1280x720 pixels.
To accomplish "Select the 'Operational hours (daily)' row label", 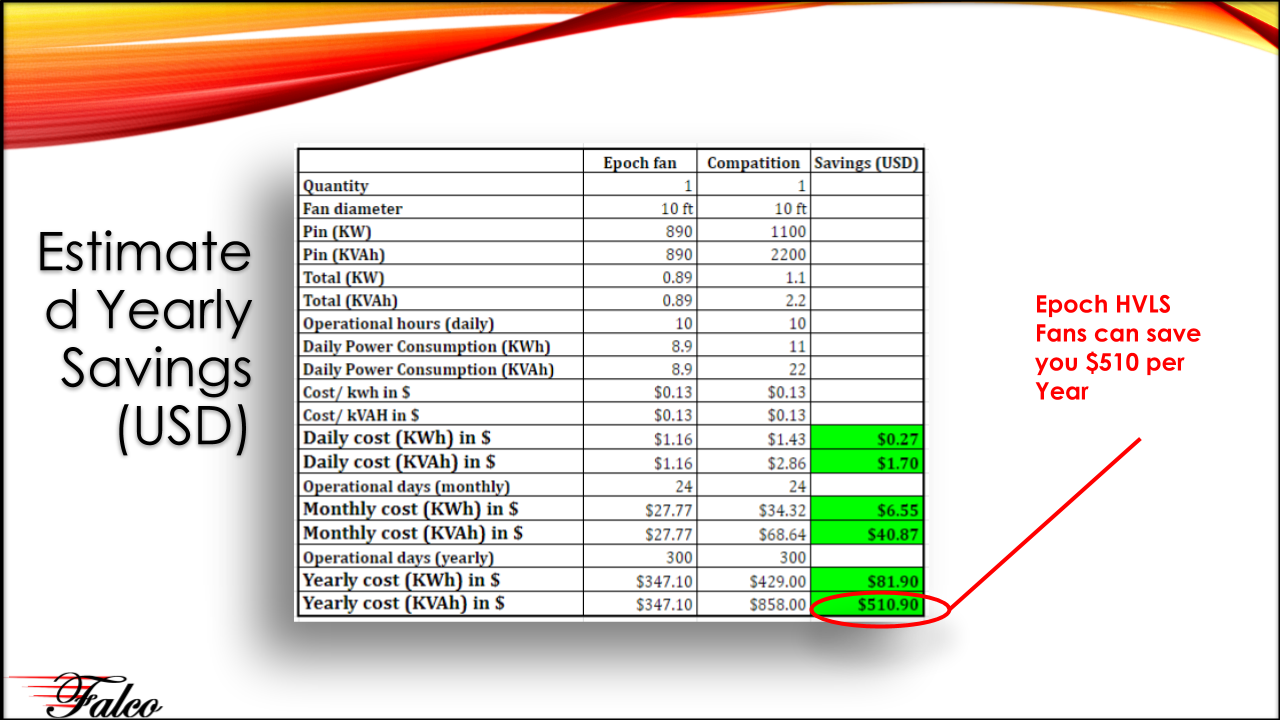I will (398, 324).
